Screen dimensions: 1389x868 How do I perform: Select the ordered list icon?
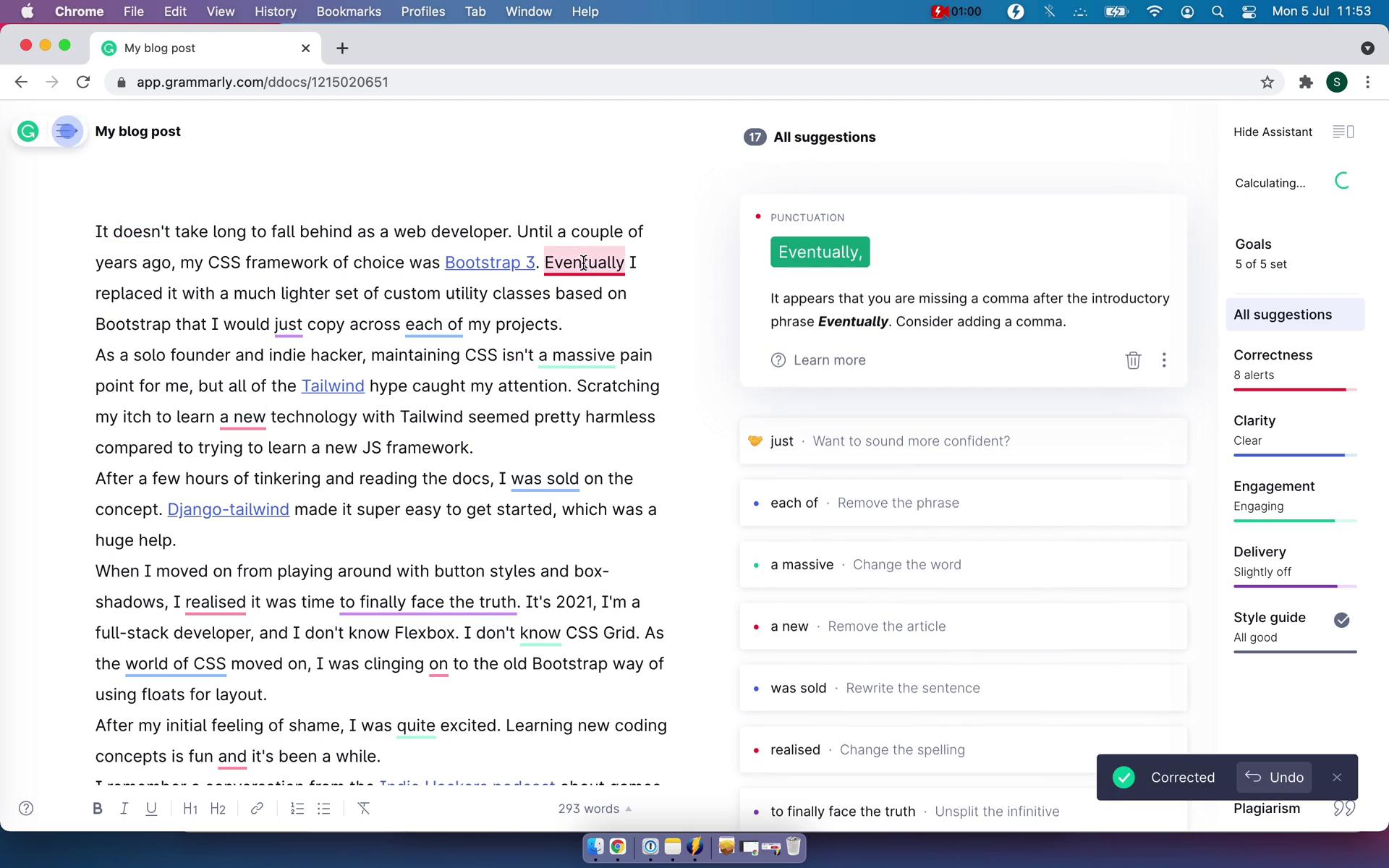pos(297,808)
